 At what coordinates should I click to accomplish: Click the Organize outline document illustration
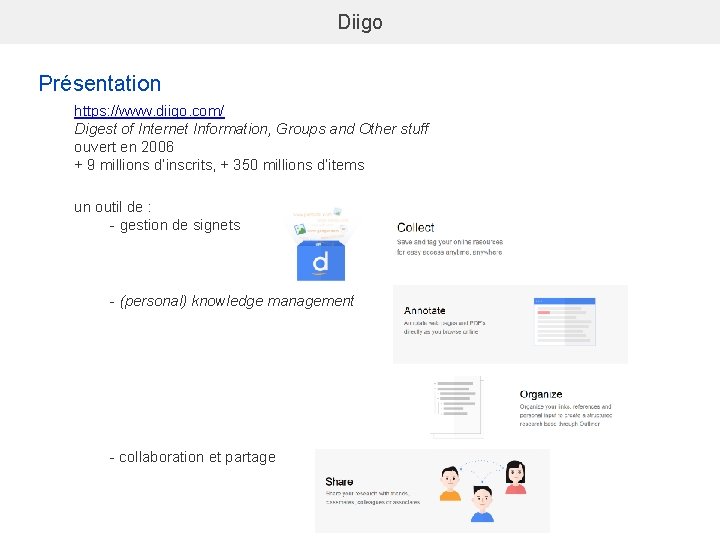457,406
